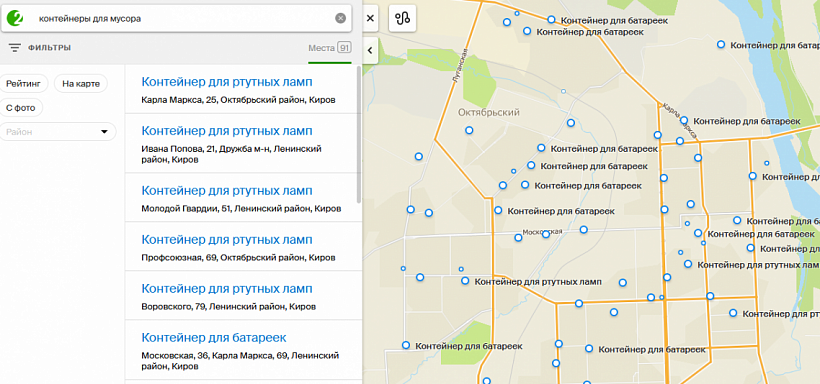
Task: Open the filters icon
Action: click(x=15, y=48)
